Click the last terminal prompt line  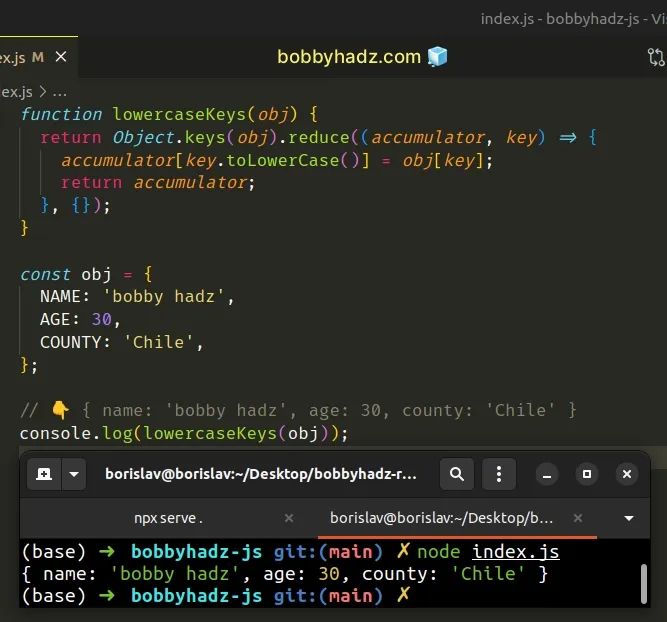click(216, 596)
